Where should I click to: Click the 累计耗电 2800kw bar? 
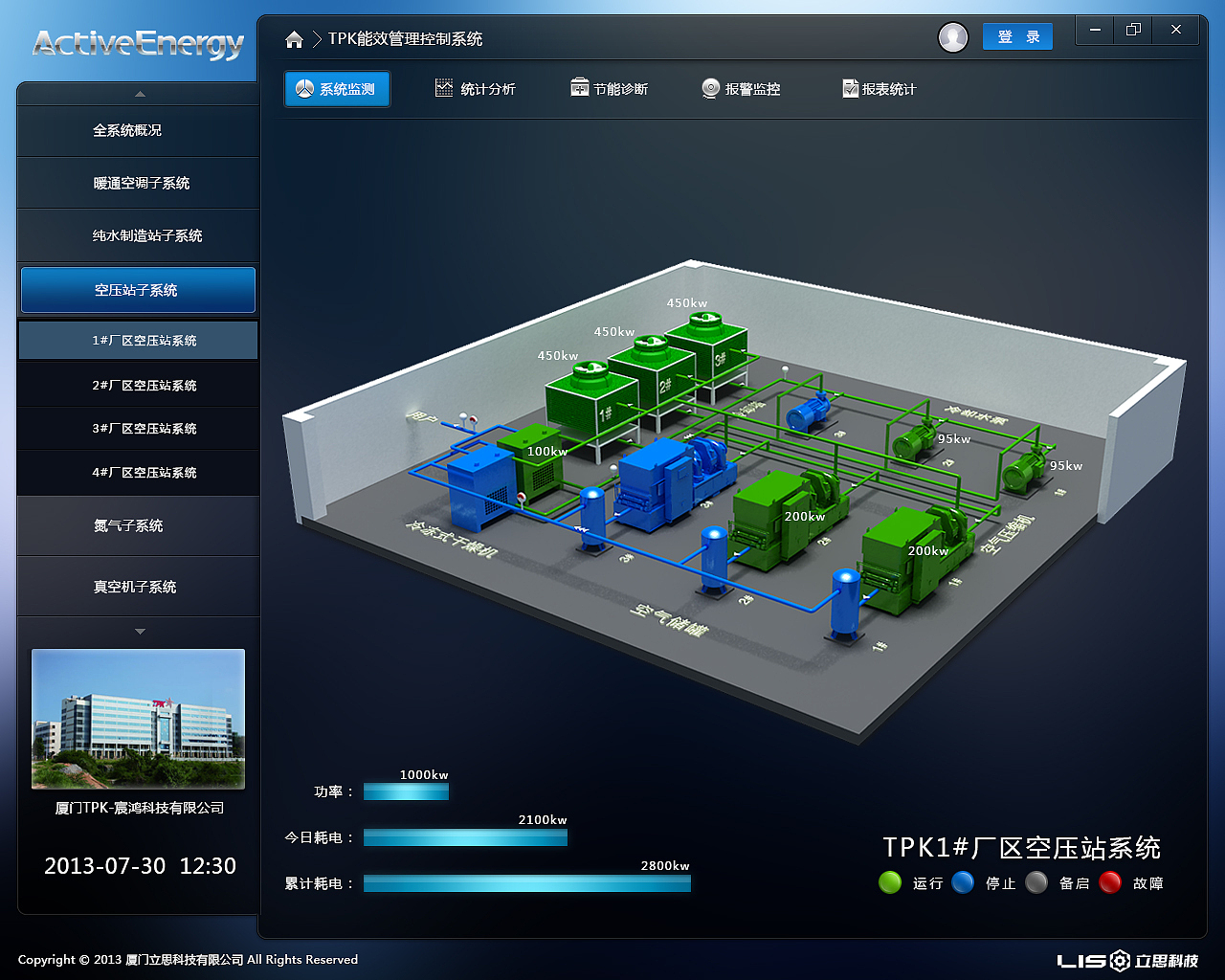[x=526, y=883]
